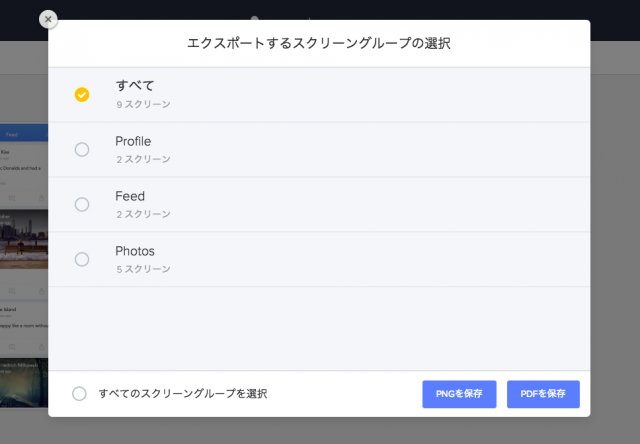Click the Photos group name
640x444 pixels.
click(135, 251)
